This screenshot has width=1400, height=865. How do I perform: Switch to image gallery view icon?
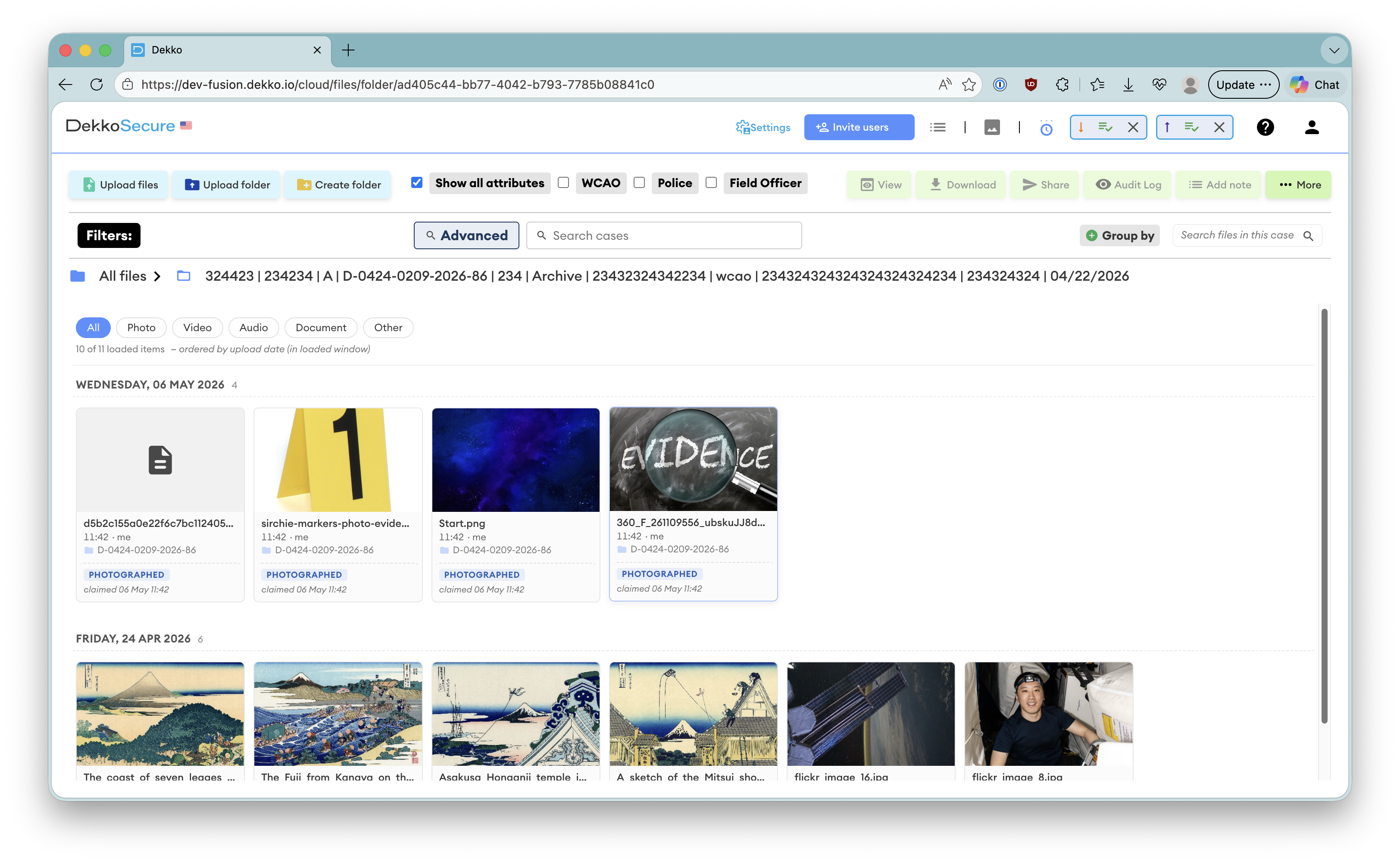pos(992,127)
